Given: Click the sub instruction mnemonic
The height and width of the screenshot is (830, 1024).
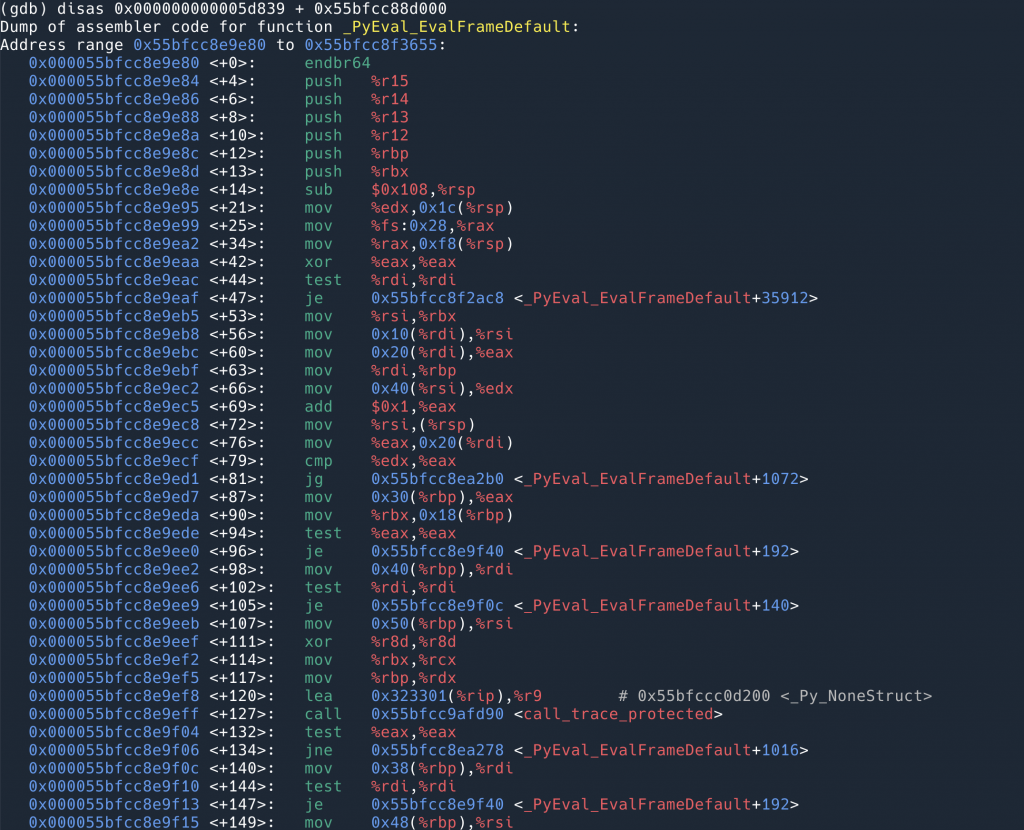Looking at the screenshot, I should (318, 189).
